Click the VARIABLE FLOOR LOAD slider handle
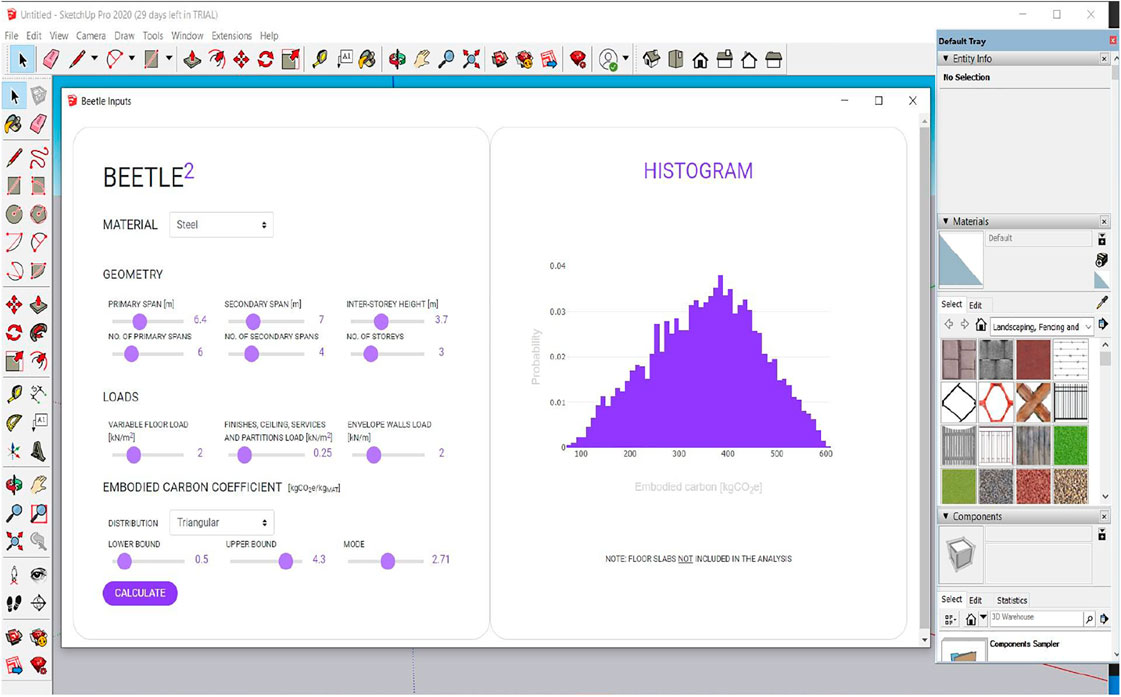 coord(133,455)
